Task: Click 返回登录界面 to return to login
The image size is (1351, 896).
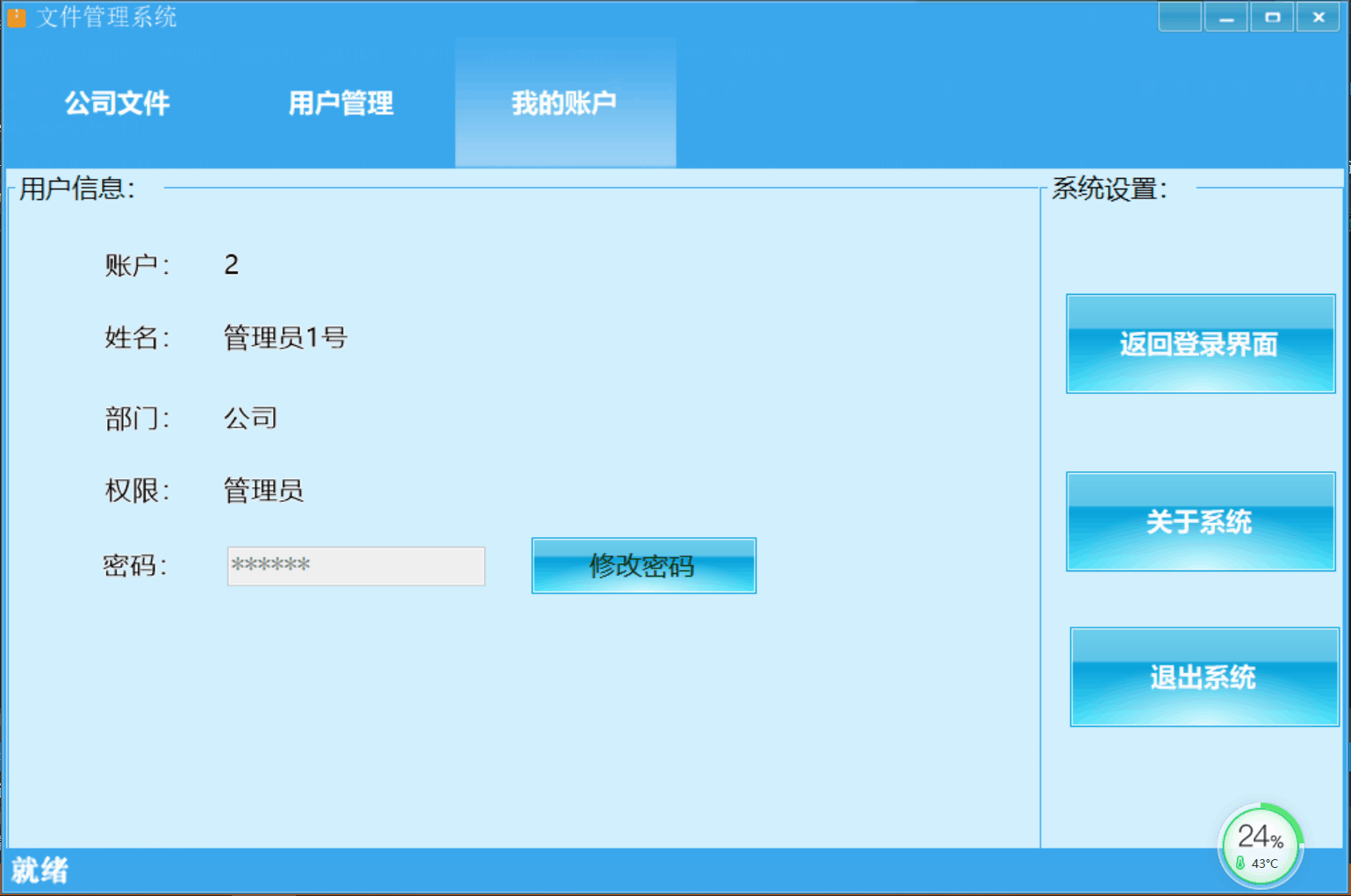Action: pos(1200,344)
